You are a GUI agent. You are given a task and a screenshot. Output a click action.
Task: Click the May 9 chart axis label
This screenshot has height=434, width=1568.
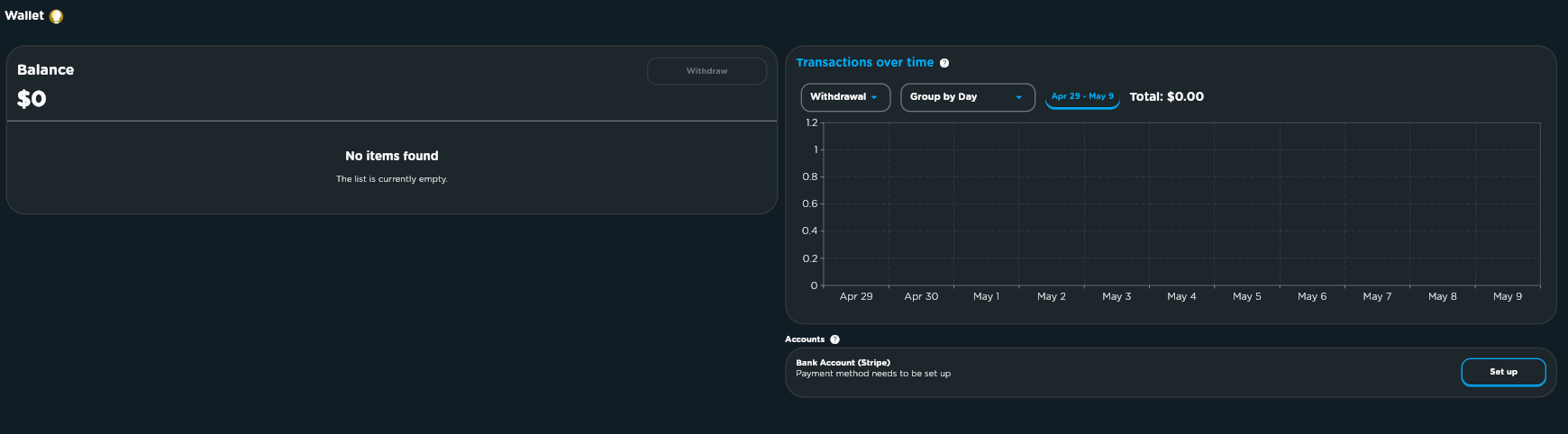pos(1508,296)
